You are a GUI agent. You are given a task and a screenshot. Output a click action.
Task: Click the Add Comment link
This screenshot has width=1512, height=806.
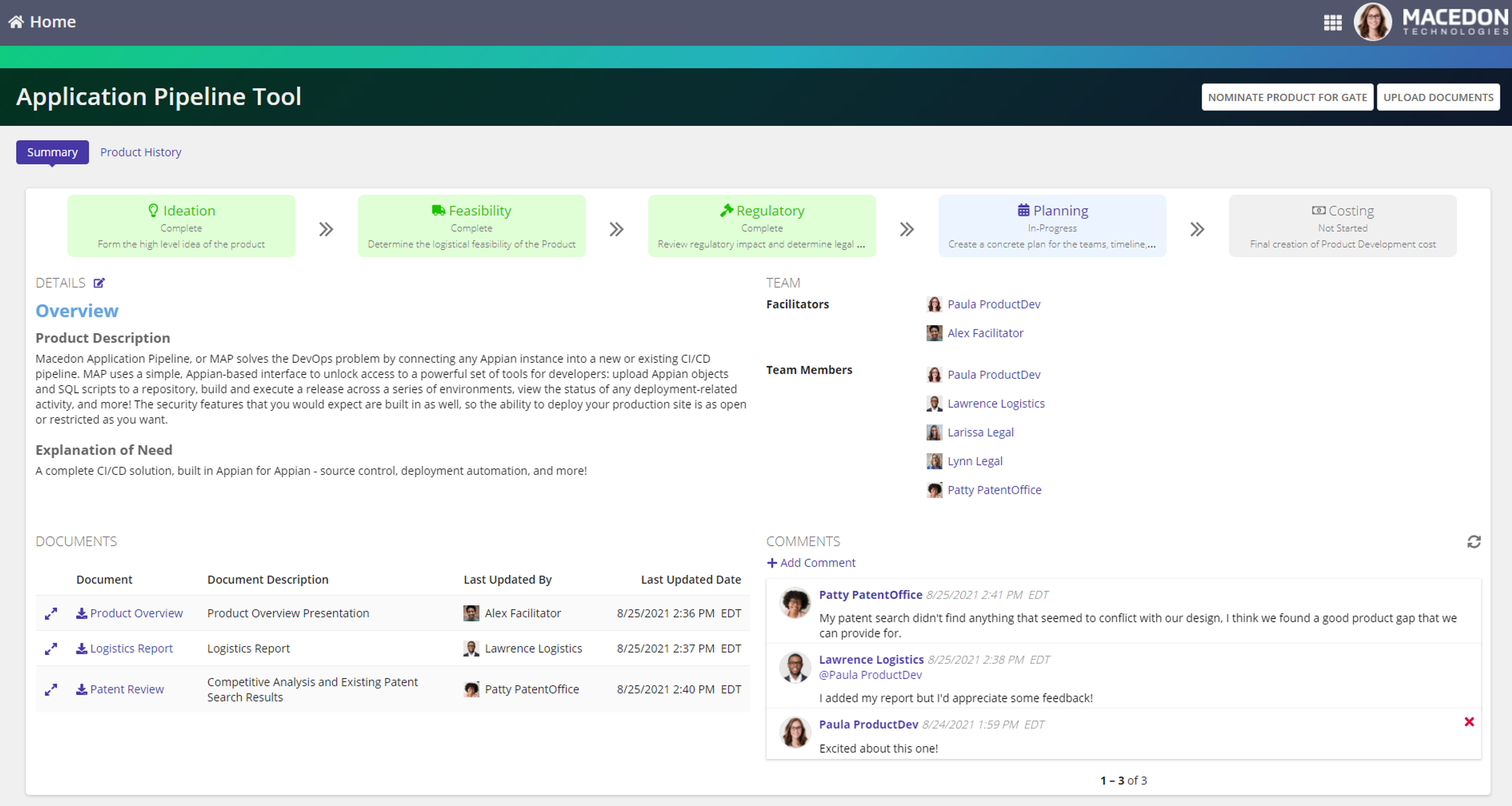[817, 563]
